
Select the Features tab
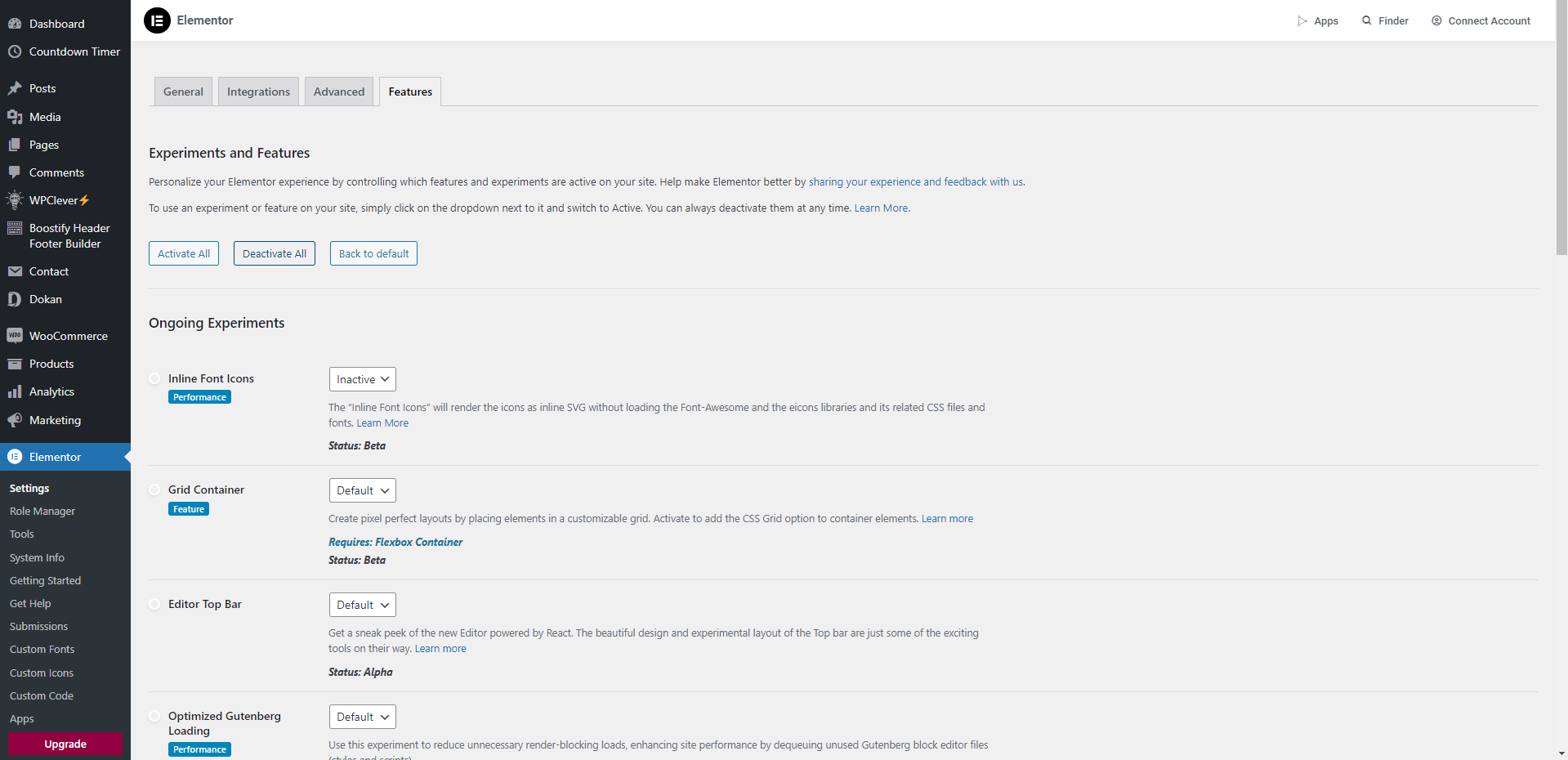click(410, 92)
